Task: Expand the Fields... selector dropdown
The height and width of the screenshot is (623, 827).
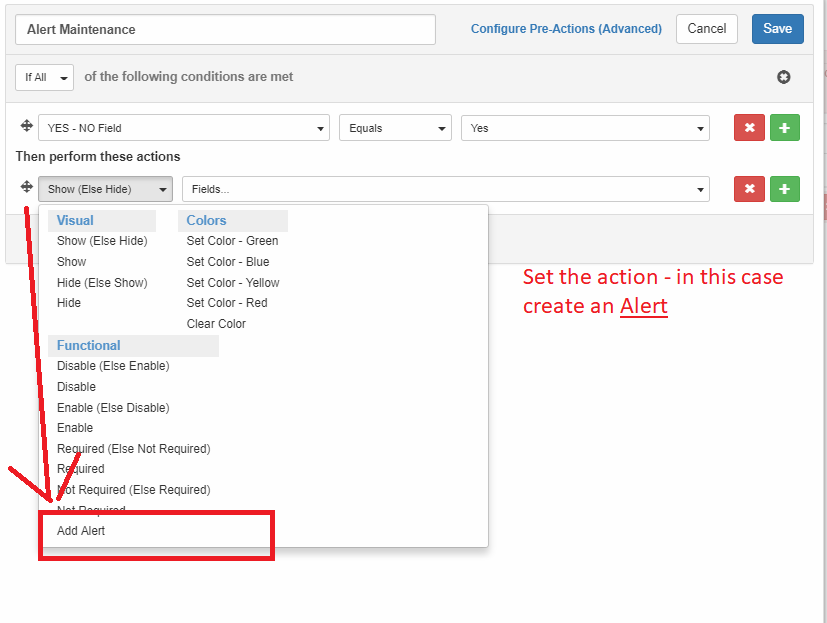Action: (445, 189)
